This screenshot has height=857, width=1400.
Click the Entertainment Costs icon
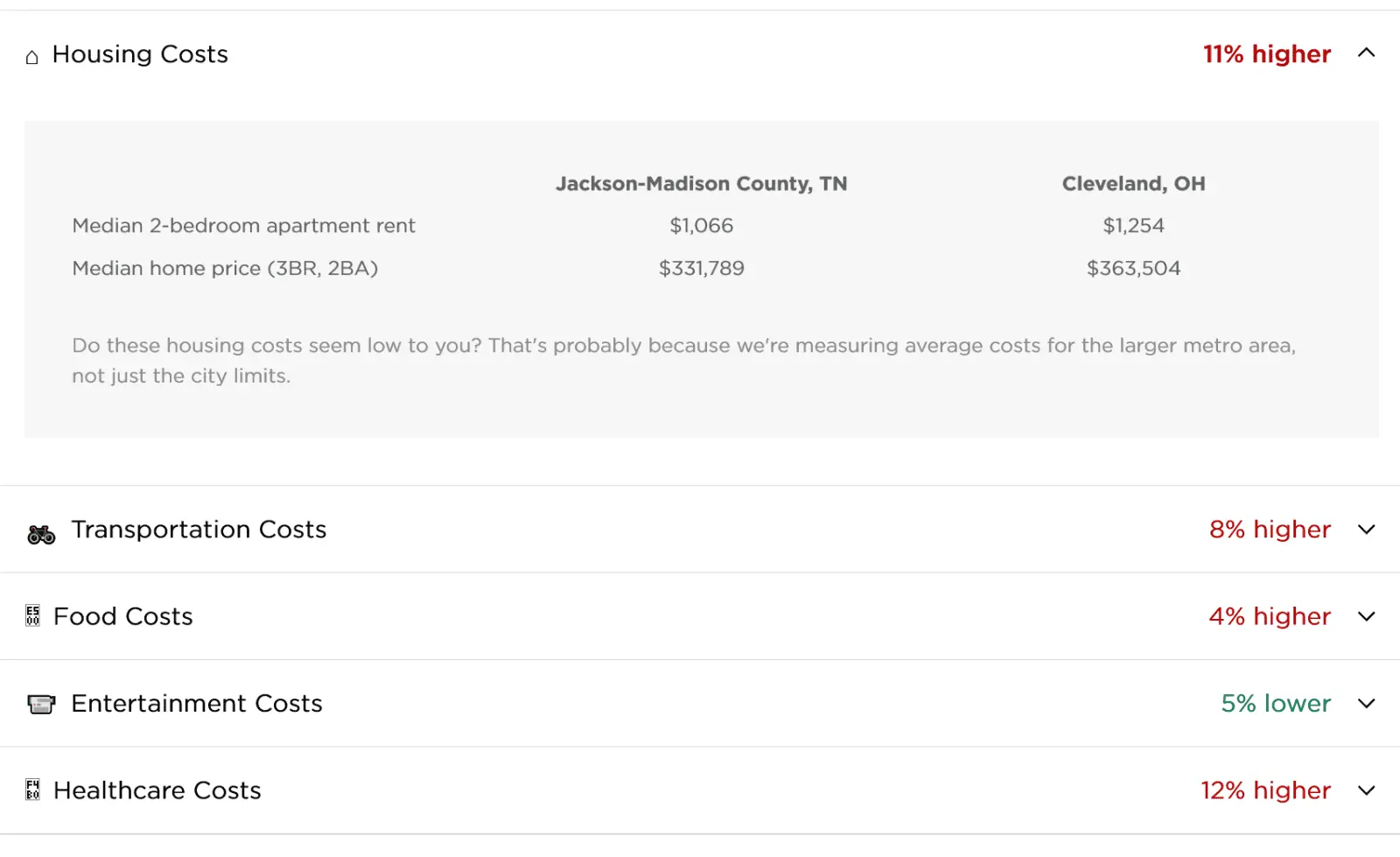(x=41, y=704)
